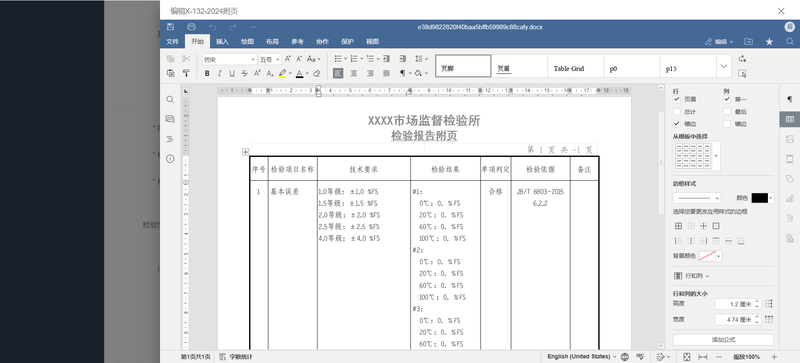Zoom in with the plus button
Viewport: 800px width, 363px height.
774,356
